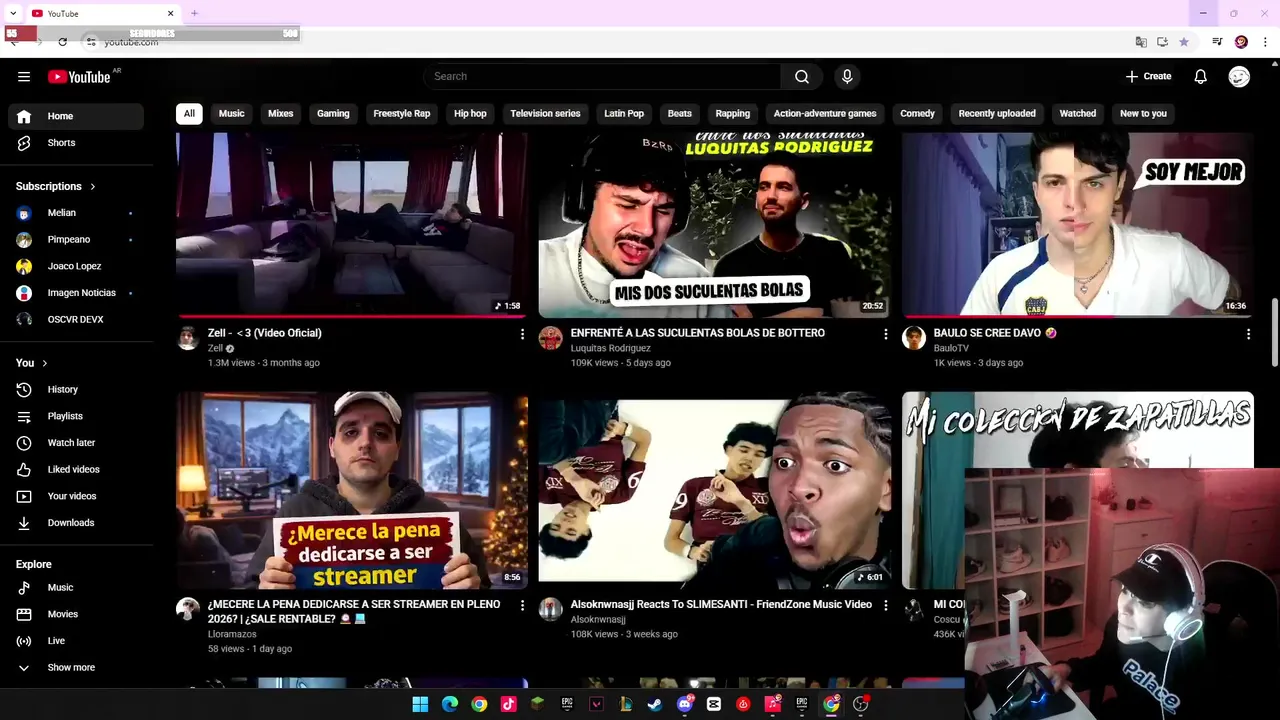This screenshot has width=1280, height=720.
Task: Open Alsoknwnasjj Reacts video thumbnail
Action: pyautogui.click(x=715, y=491)
